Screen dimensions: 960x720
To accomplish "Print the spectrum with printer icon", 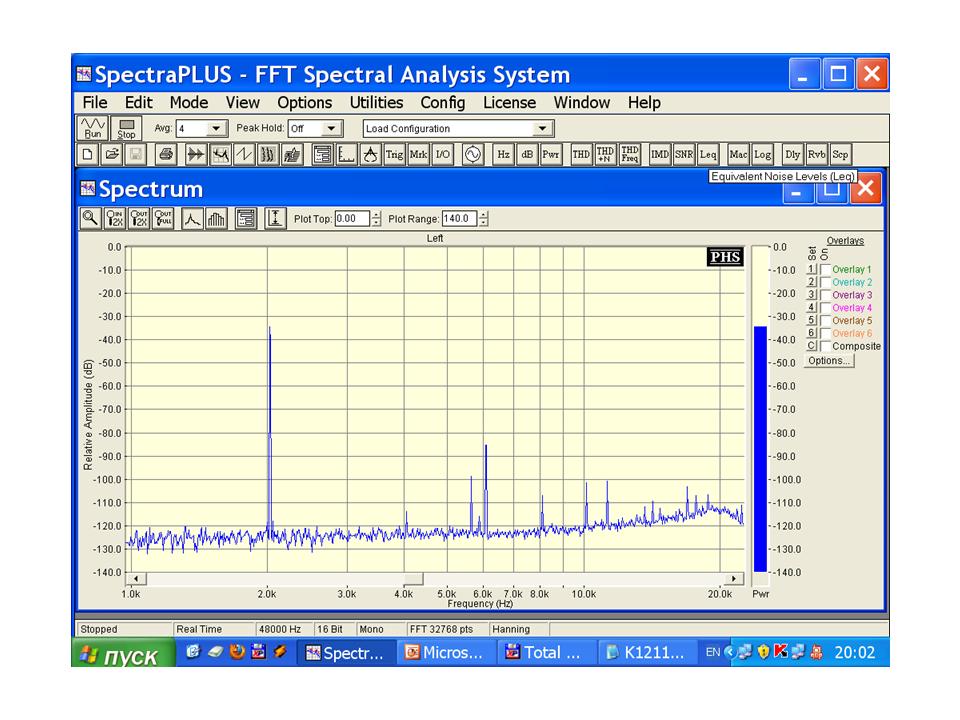I will click(165, 154).
